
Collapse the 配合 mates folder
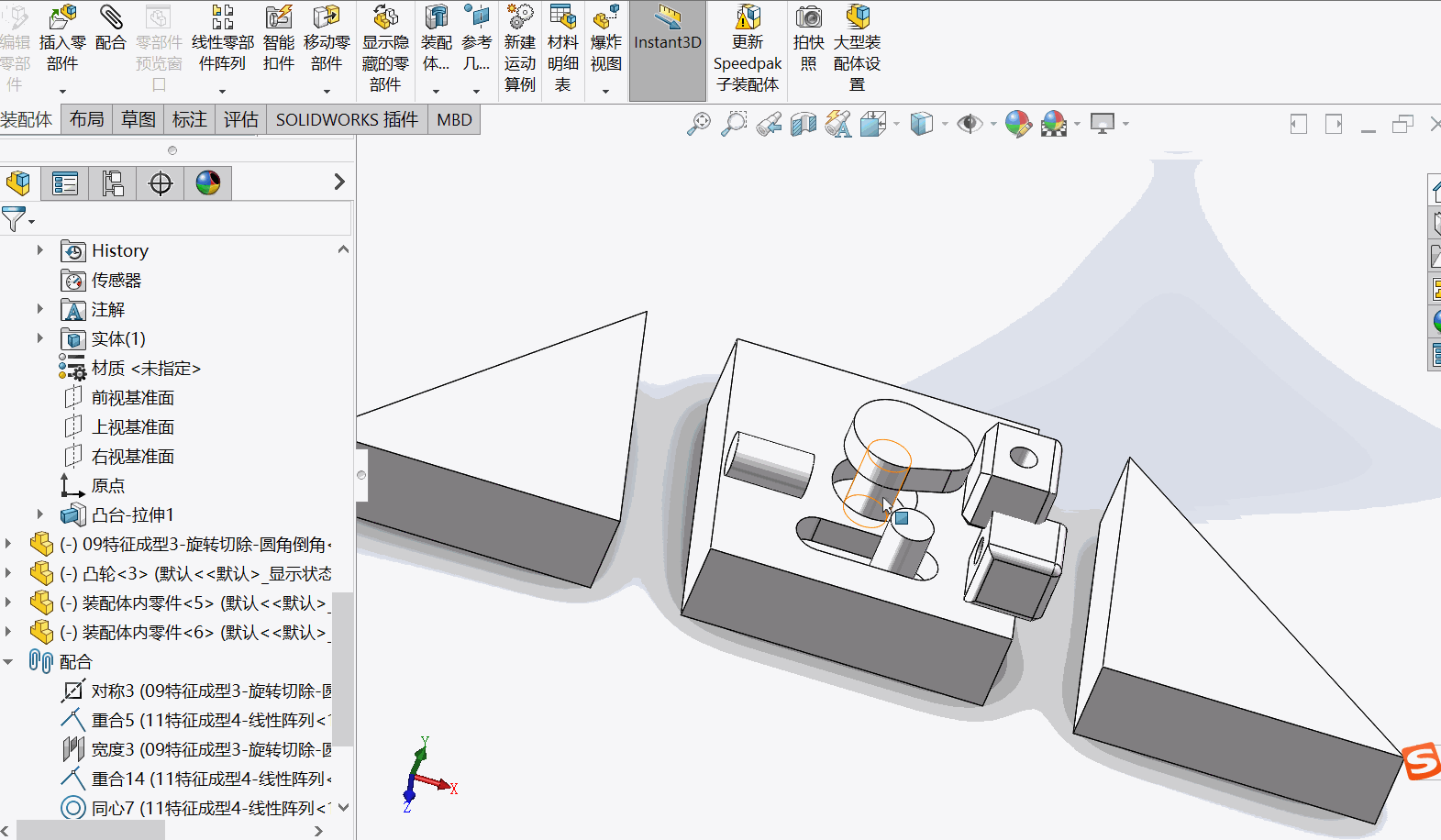tap(8, 661)
